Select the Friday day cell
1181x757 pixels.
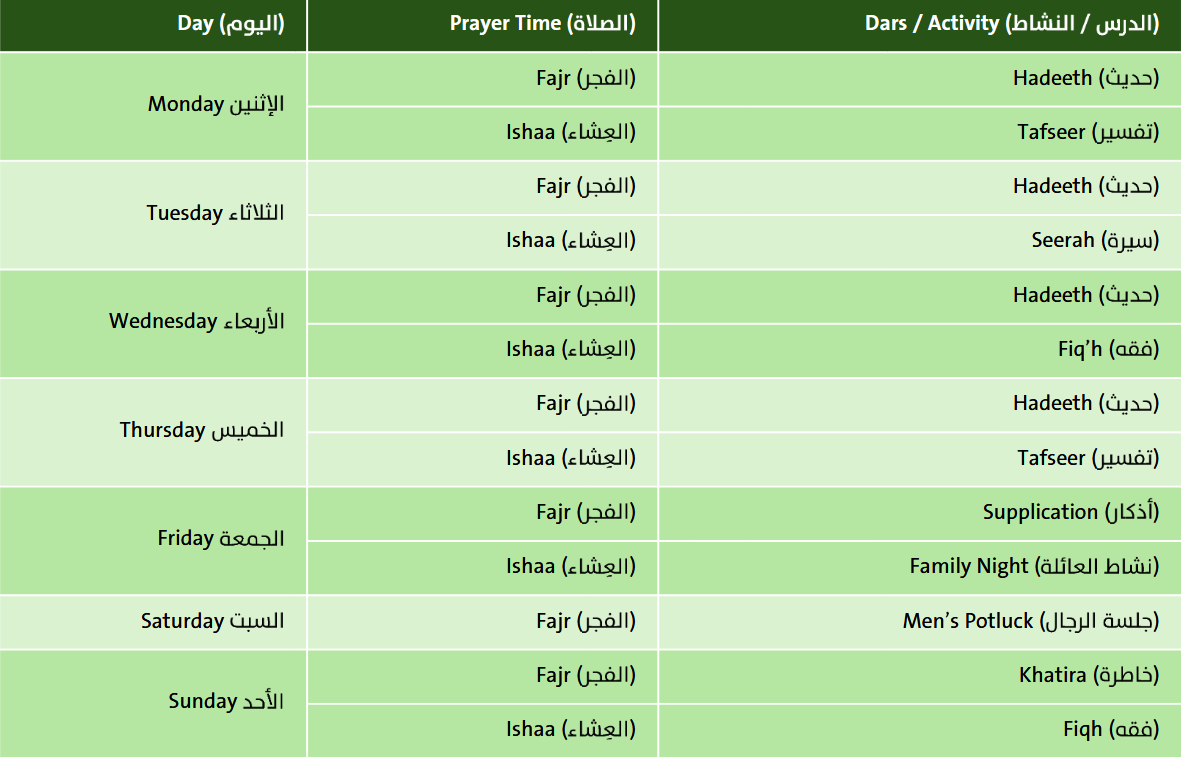pos(153,541)
